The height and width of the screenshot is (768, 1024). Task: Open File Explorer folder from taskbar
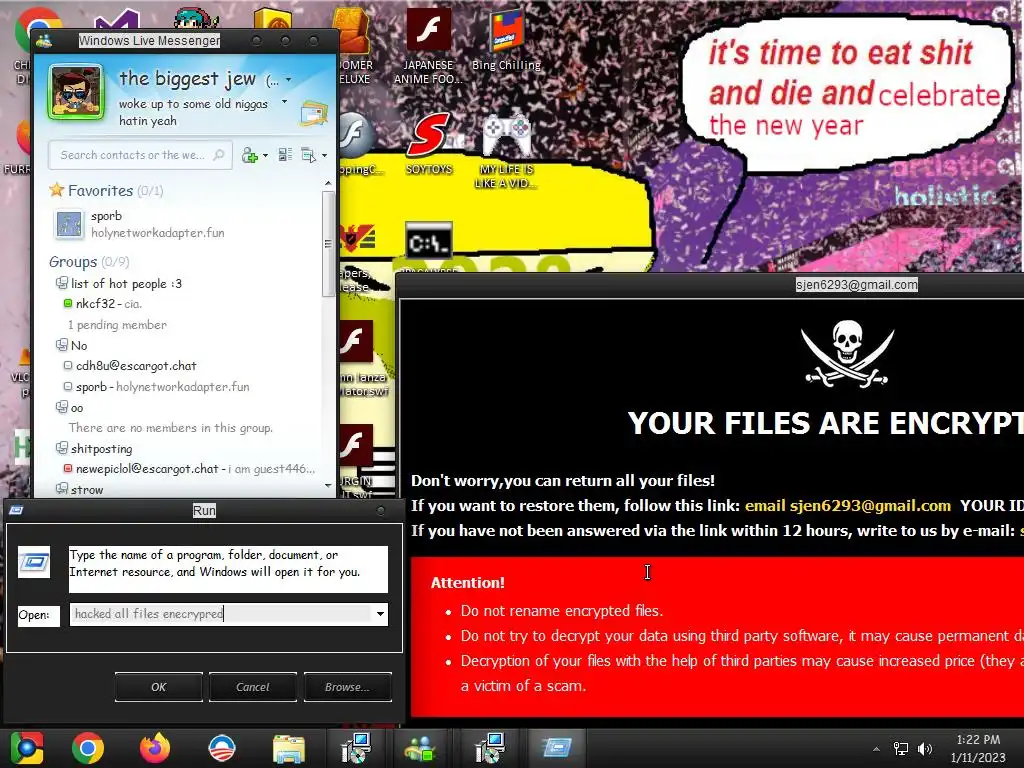click(x=289, y=749)
